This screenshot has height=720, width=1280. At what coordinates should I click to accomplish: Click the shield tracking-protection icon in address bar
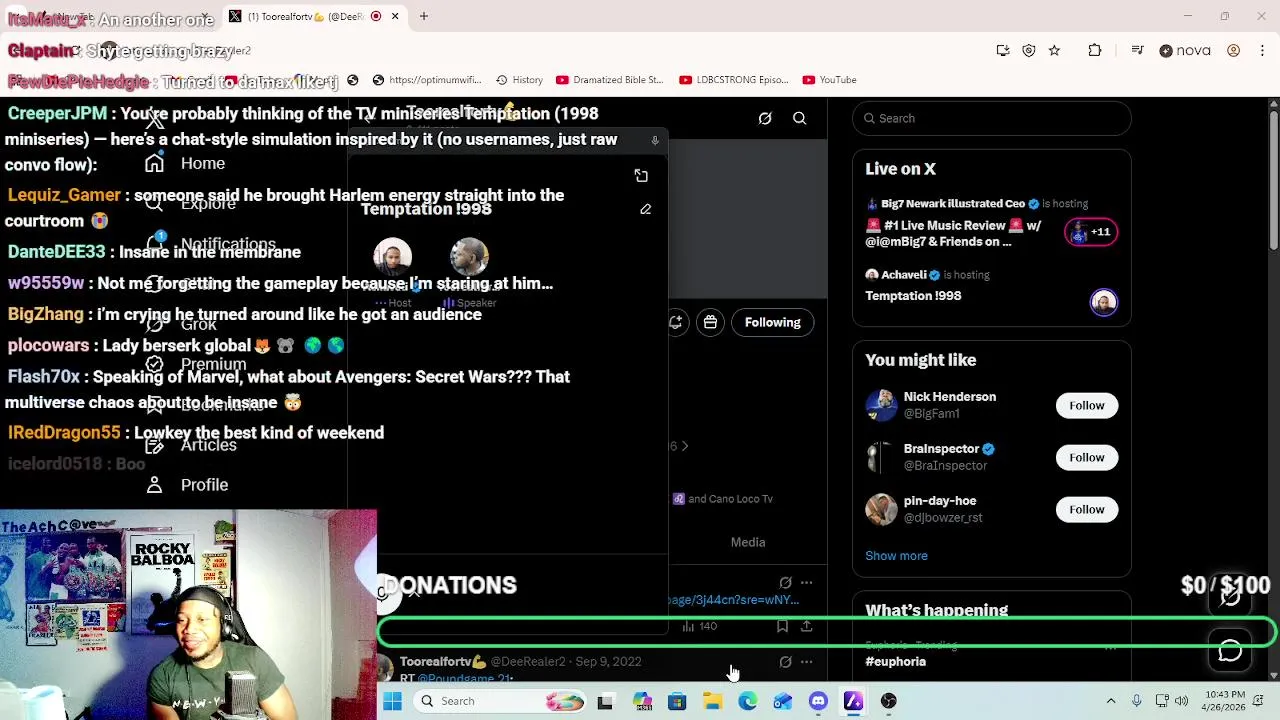(1029, 51)
